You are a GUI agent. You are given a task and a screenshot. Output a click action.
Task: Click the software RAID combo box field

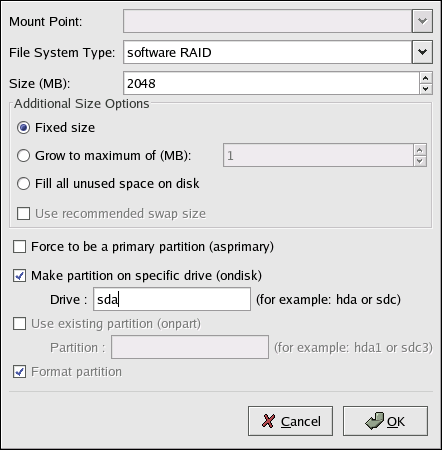[x=268, y=52]
